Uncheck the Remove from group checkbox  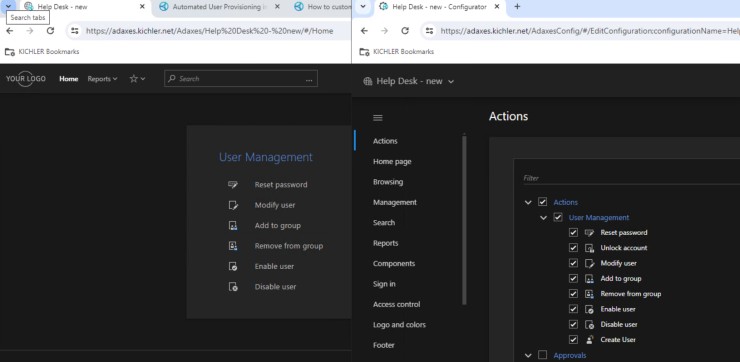(573, 294)
